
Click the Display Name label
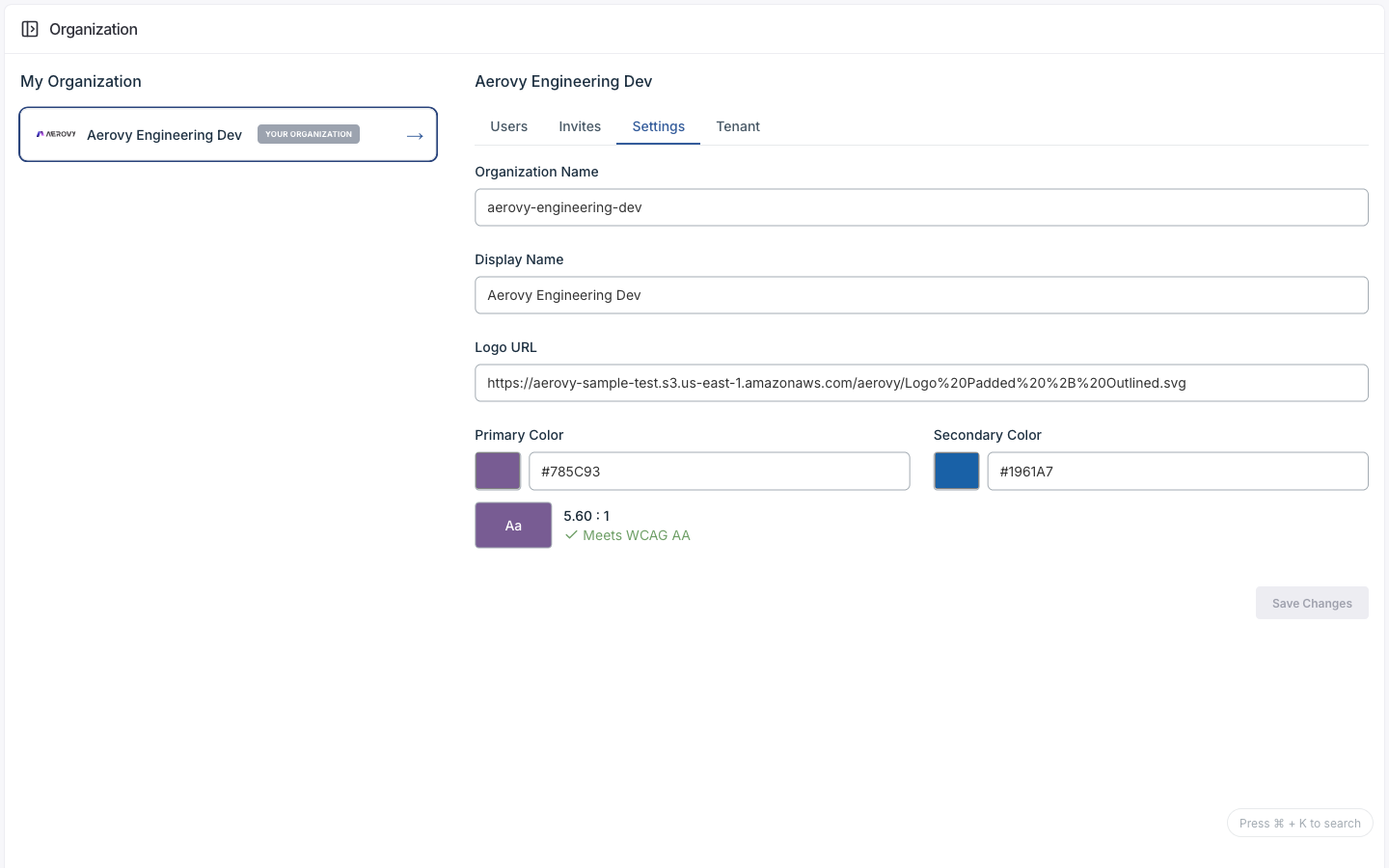click(519, 259)
